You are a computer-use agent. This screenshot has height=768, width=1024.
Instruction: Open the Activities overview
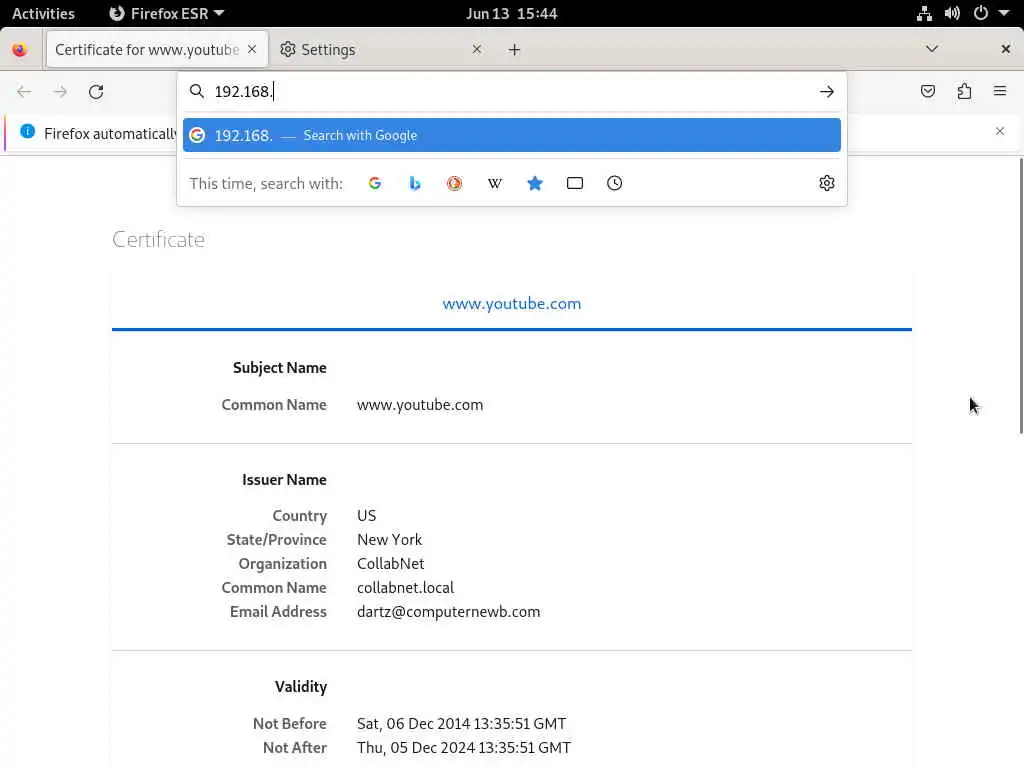(43, 13)
